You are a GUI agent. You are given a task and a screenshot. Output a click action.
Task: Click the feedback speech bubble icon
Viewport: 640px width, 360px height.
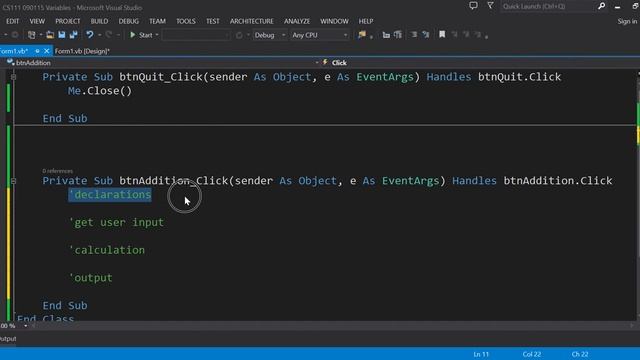(473, 6)
